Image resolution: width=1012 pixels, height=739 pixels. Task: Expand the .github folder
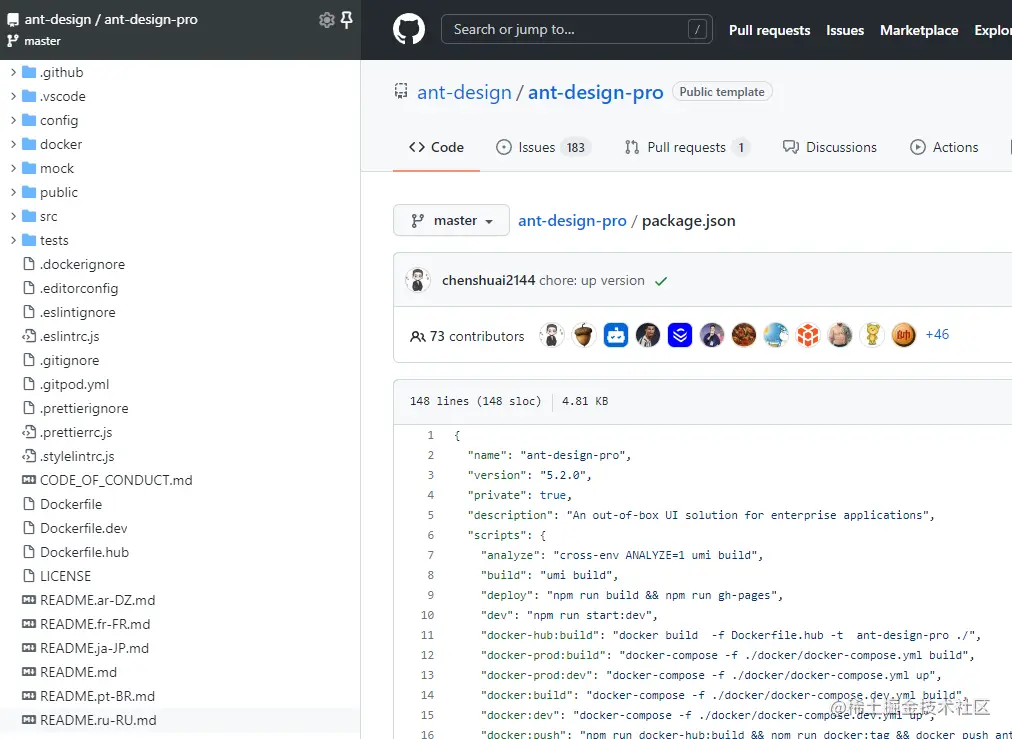click(x=14, y=72)
